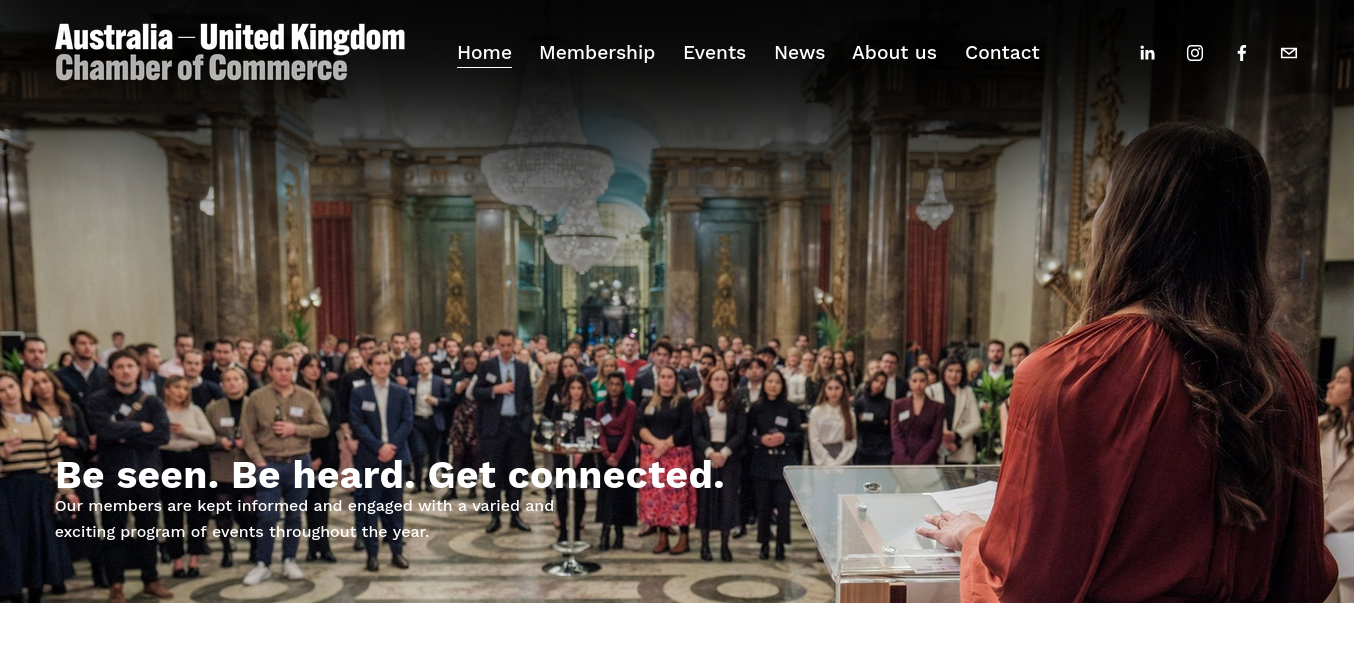1366x651 pixels.
Task: Visit the Facebook page icon
Action: coord(1242,53)
